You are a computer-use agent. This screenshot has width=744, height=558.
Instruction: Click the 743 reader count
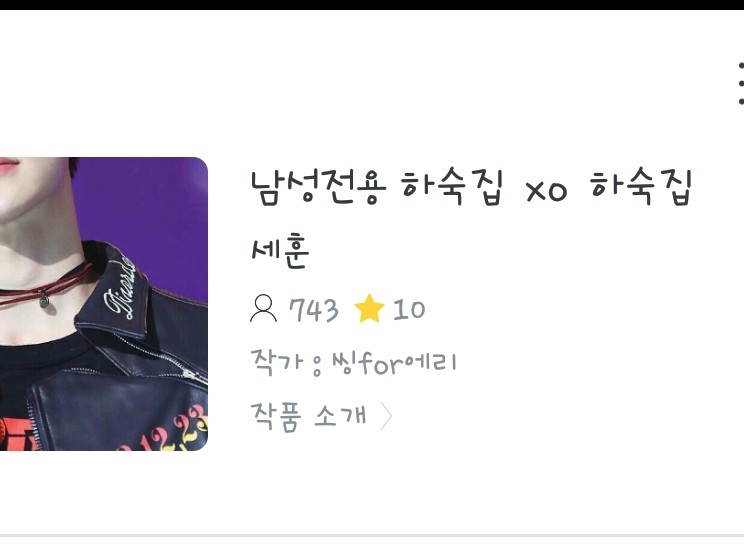[x=314, y=310]
